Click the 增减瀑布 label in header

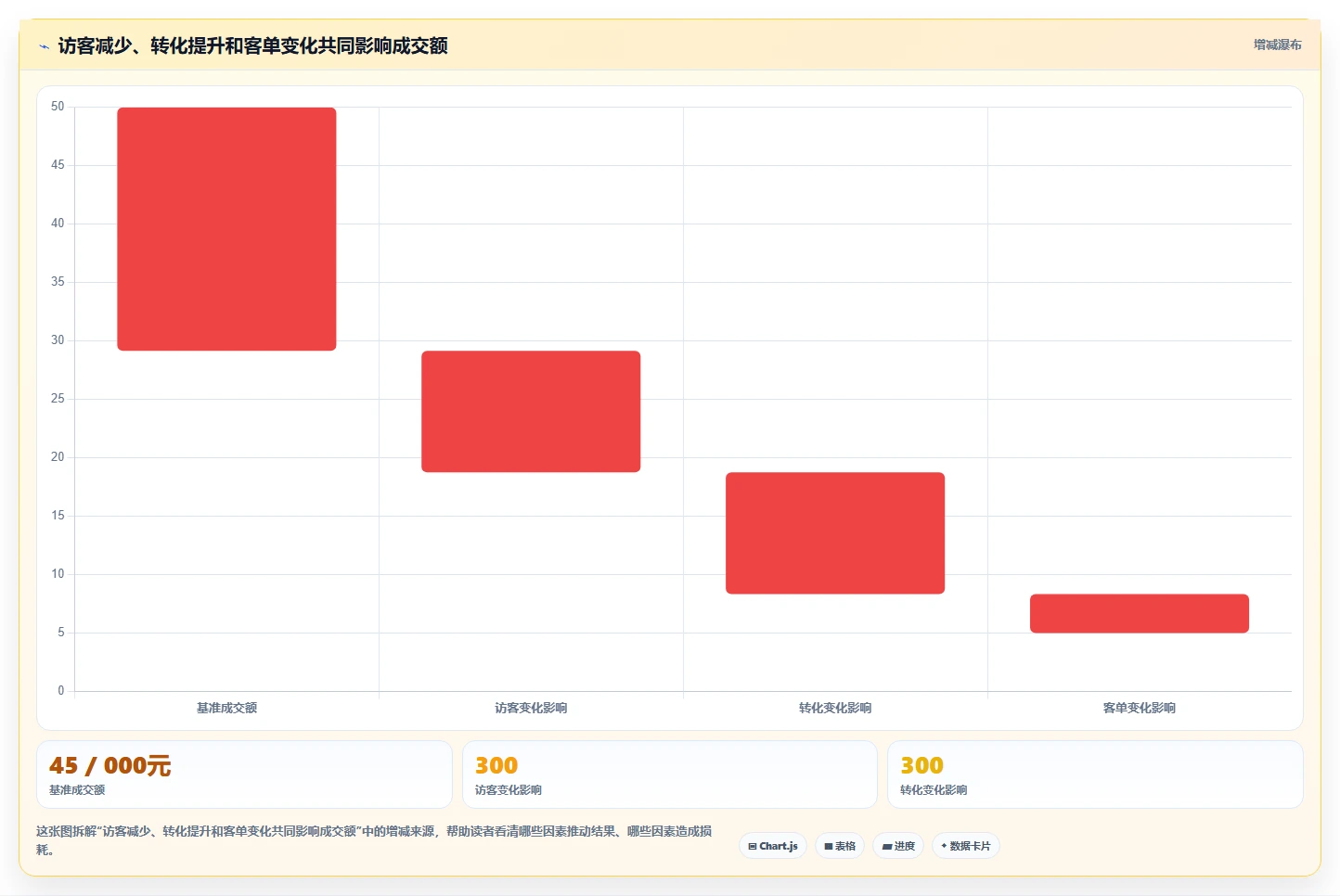[x=1277, y=45]
